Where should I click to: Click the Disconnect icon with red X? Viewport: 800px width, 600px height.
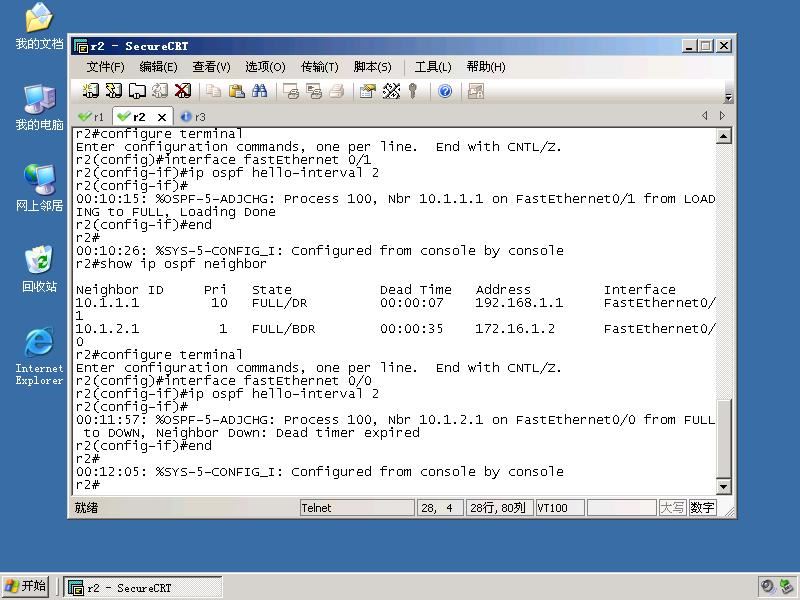click(183, 91)
